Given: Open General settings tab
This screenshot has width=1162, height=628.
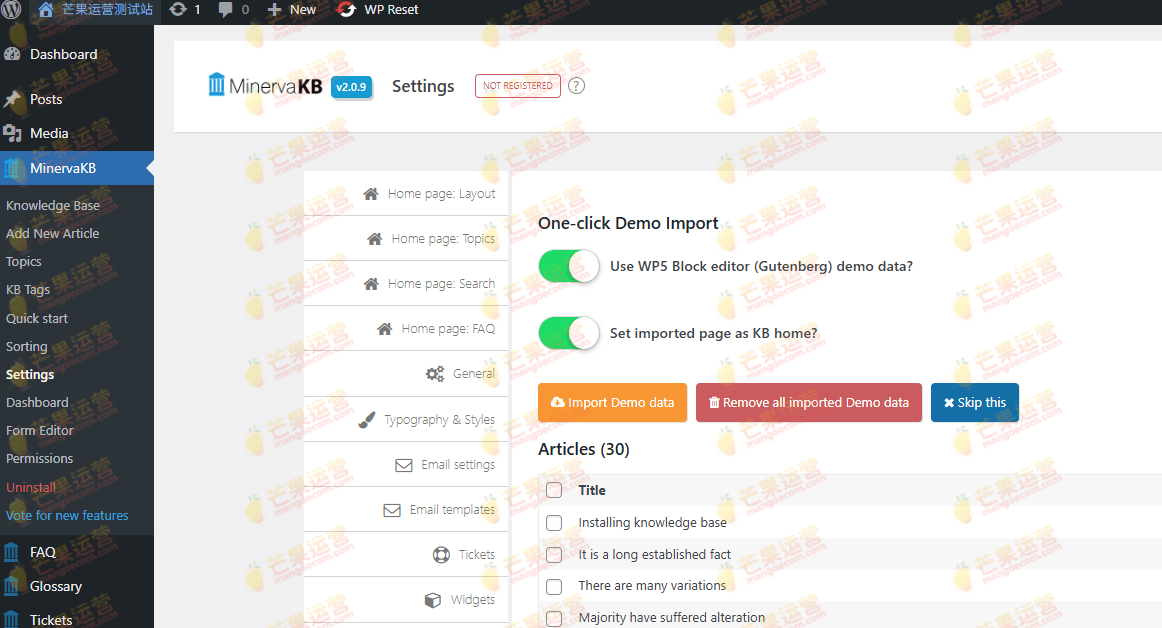Looking at the screenshot, I should click(x=405, y=374).
